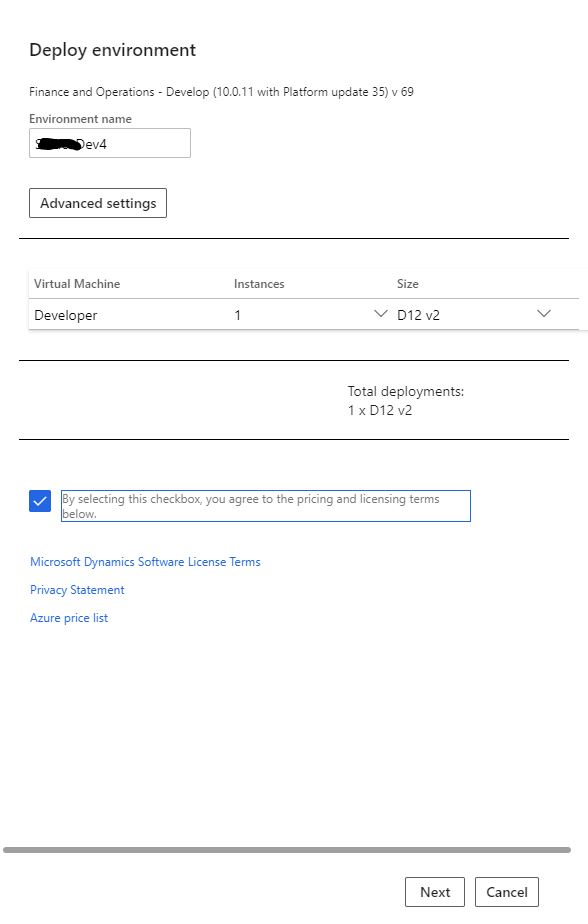Untick the pricing and licensing agreement checkbox
This screenshot has width=588, height=924.
40,501
